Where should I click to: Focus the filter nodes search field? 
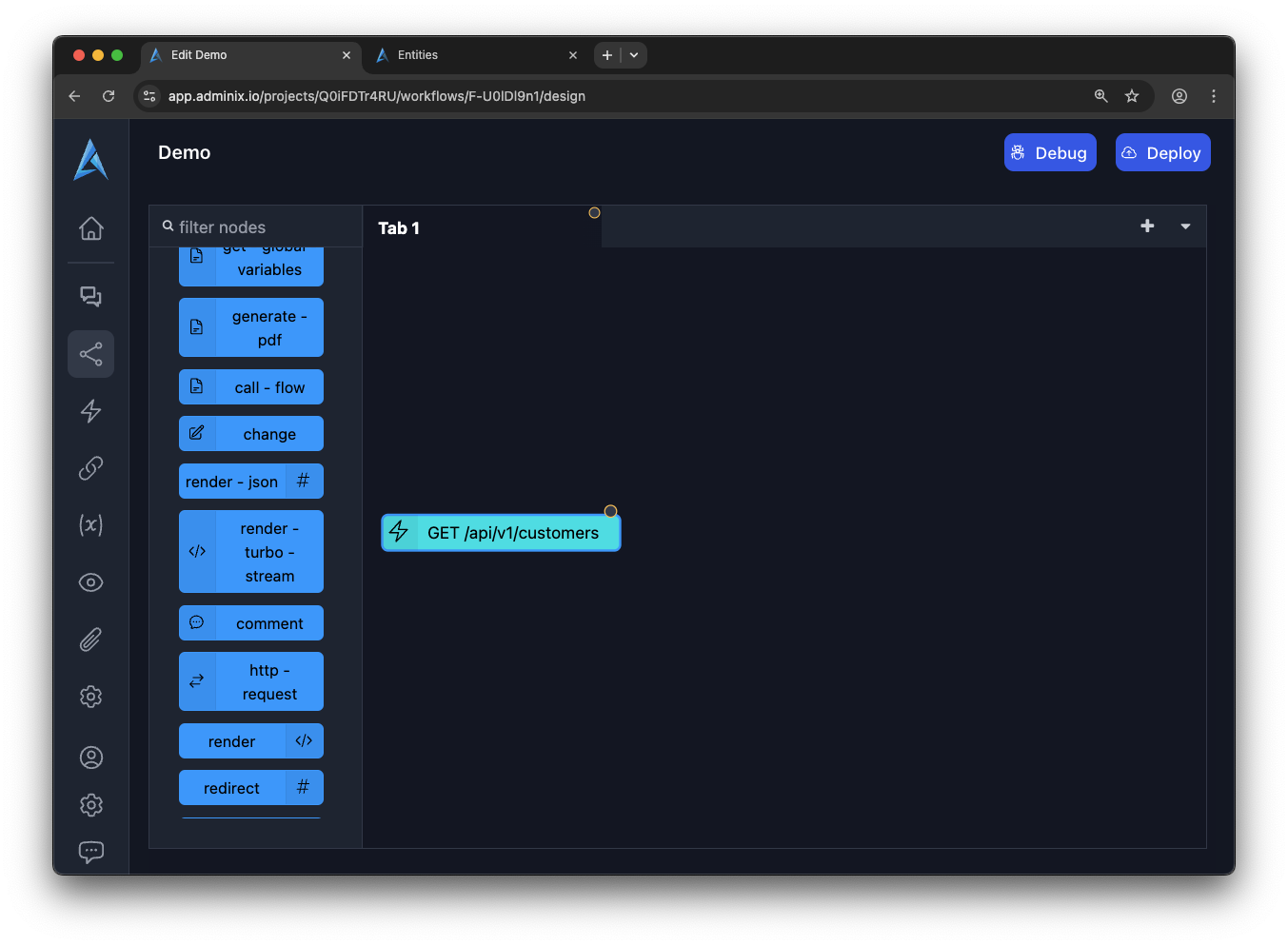tap(257, 227)
